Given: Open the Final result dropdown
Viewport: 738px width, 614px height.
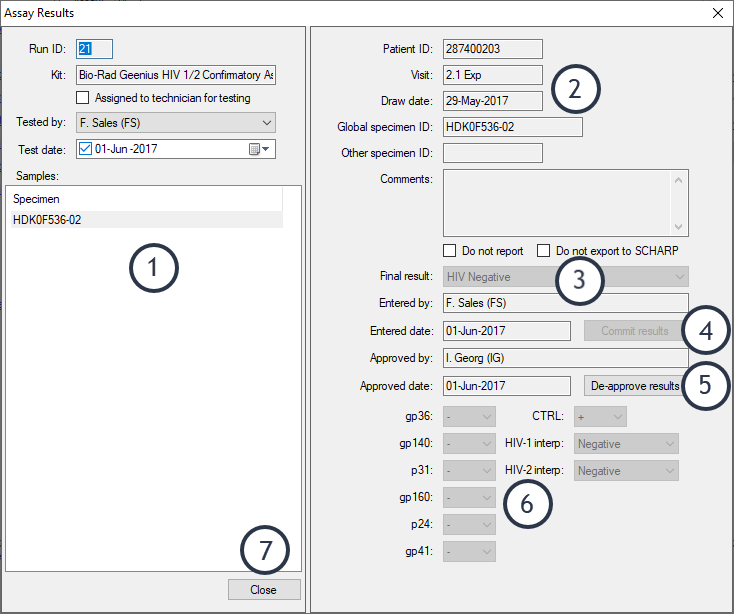Looking at the screenshot, I should coord(680,276).
